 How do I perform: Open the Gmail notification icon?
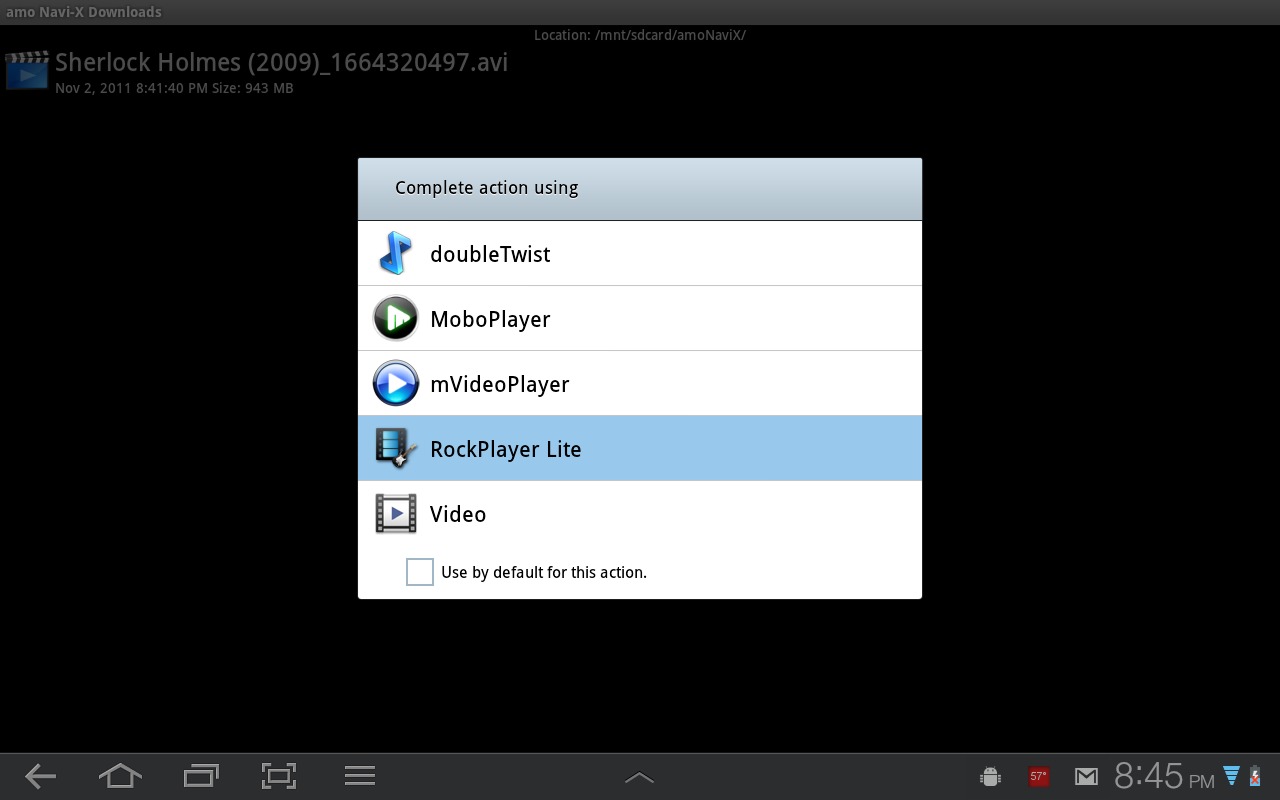1086,776
